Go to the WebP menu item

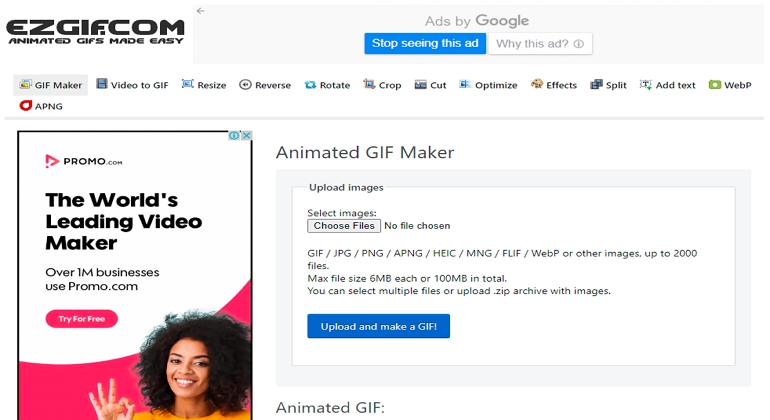(730, 84)
